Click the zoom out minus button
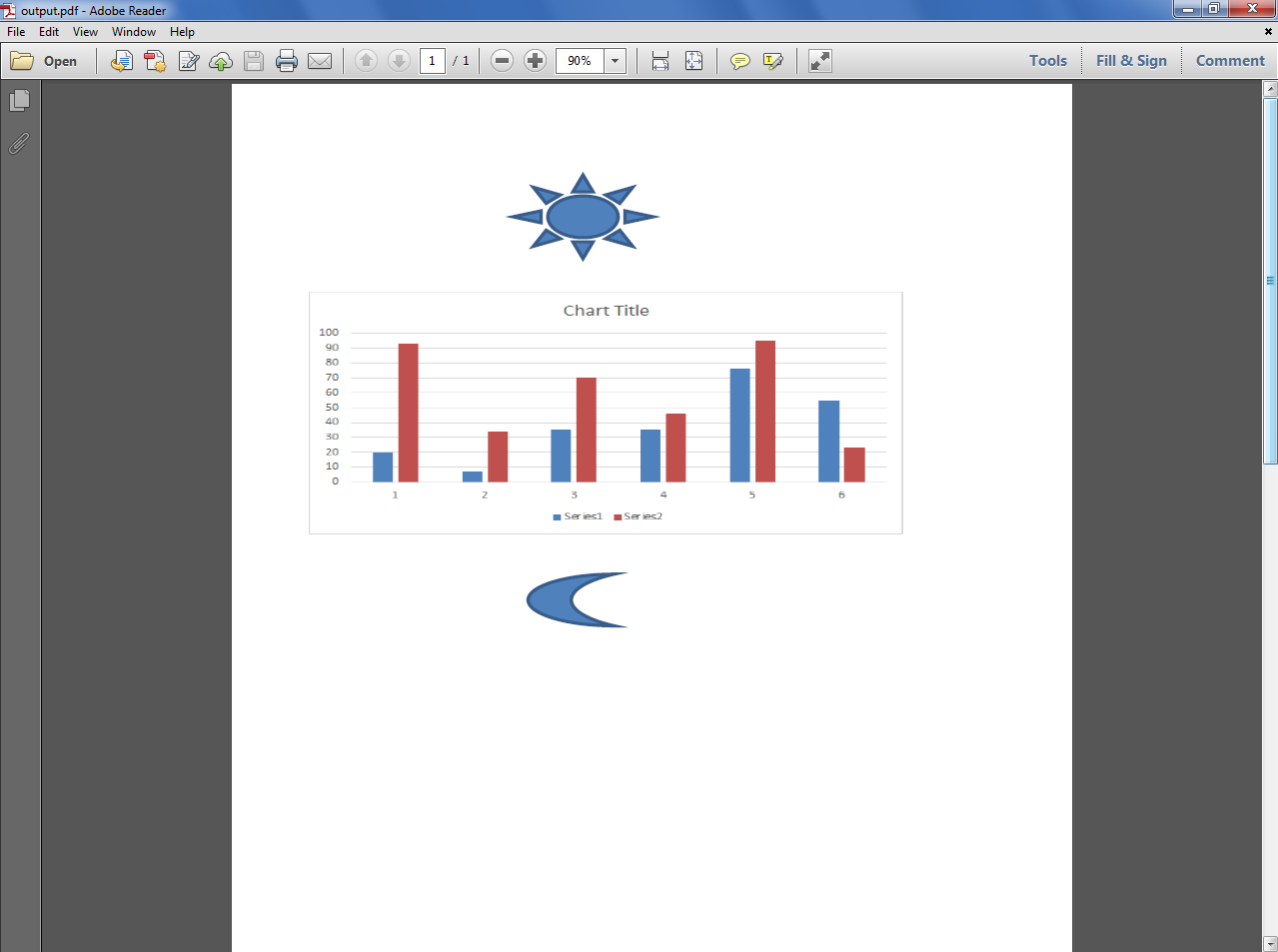 tap(503, 61)
